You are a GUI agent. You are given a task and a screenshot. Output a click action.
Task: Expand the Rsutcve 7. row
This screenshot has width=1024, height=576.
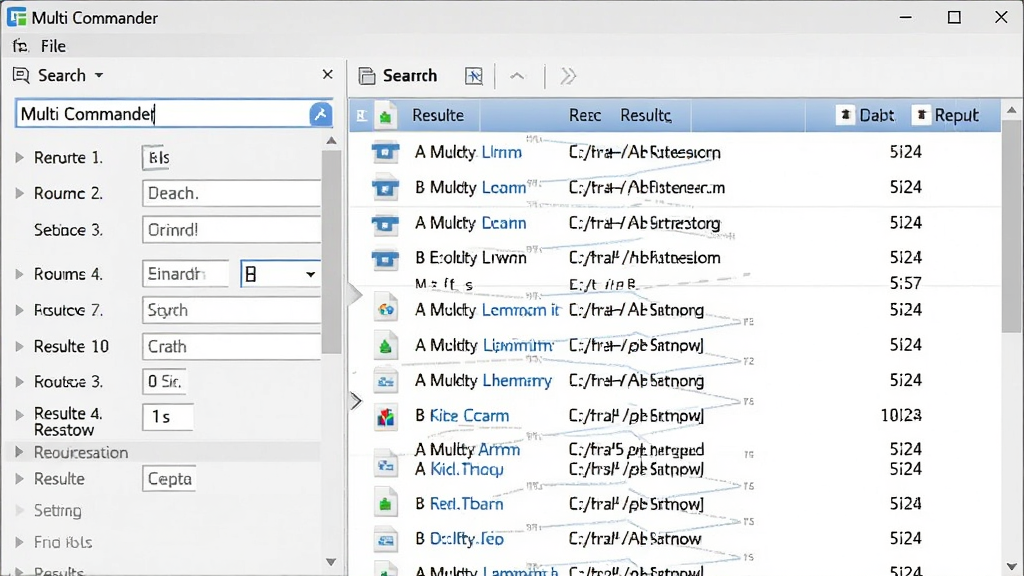[20, 310]
